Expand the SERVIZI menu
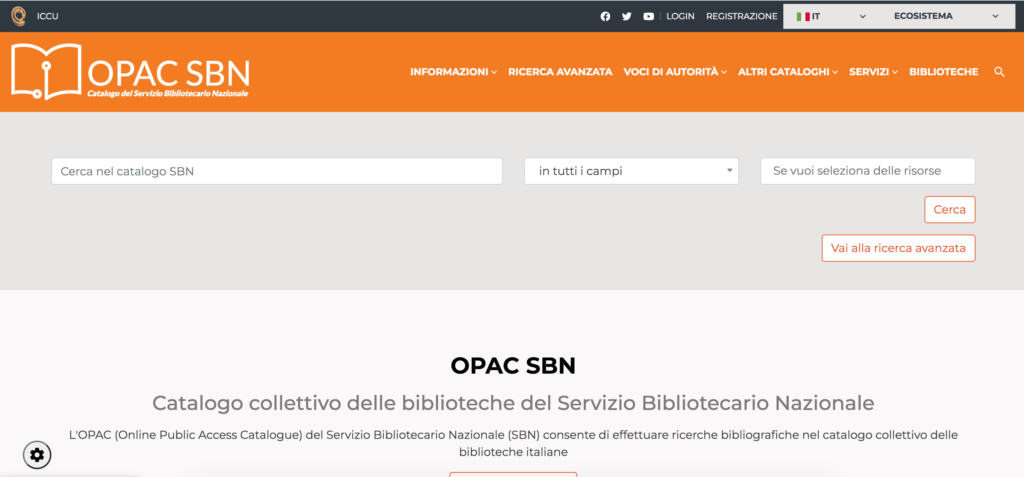1024x477 pixels. coord(874,72)
